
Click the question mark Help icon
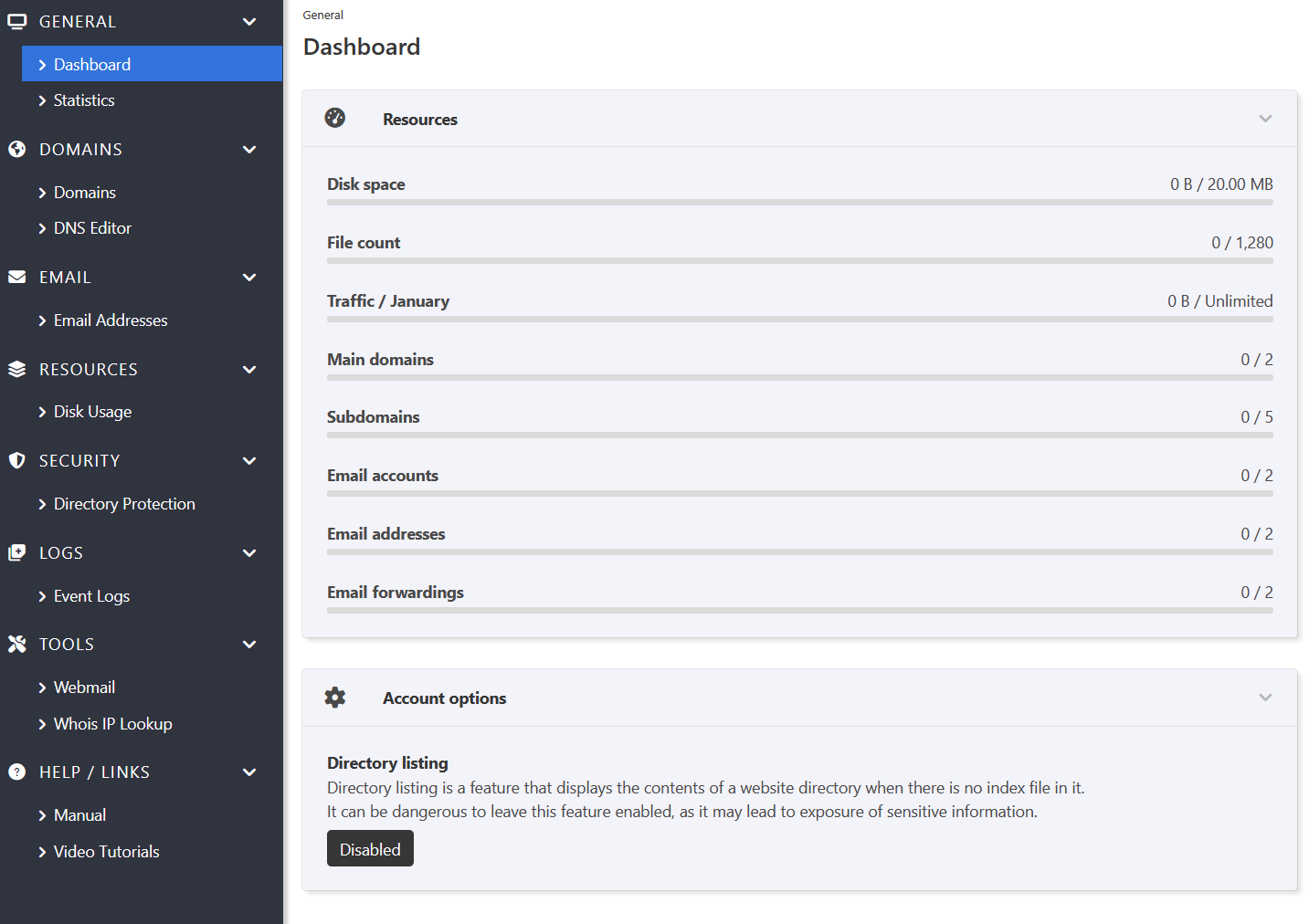coord(16,772)
